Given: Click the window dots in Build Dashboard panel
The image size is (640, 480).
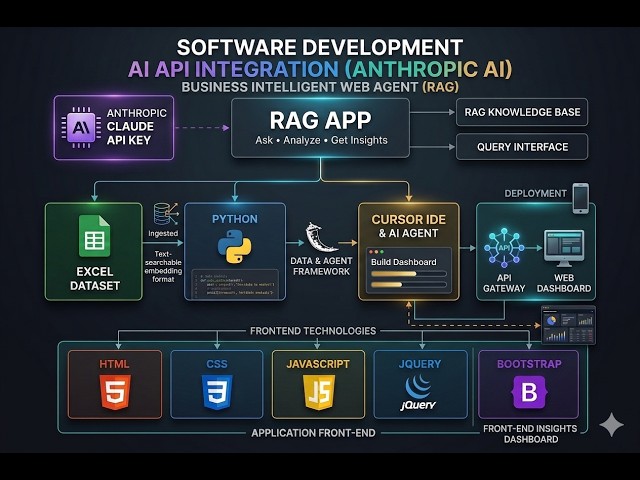Looking at the screenshot, I should pyautogui.click(x=376, y=252).
